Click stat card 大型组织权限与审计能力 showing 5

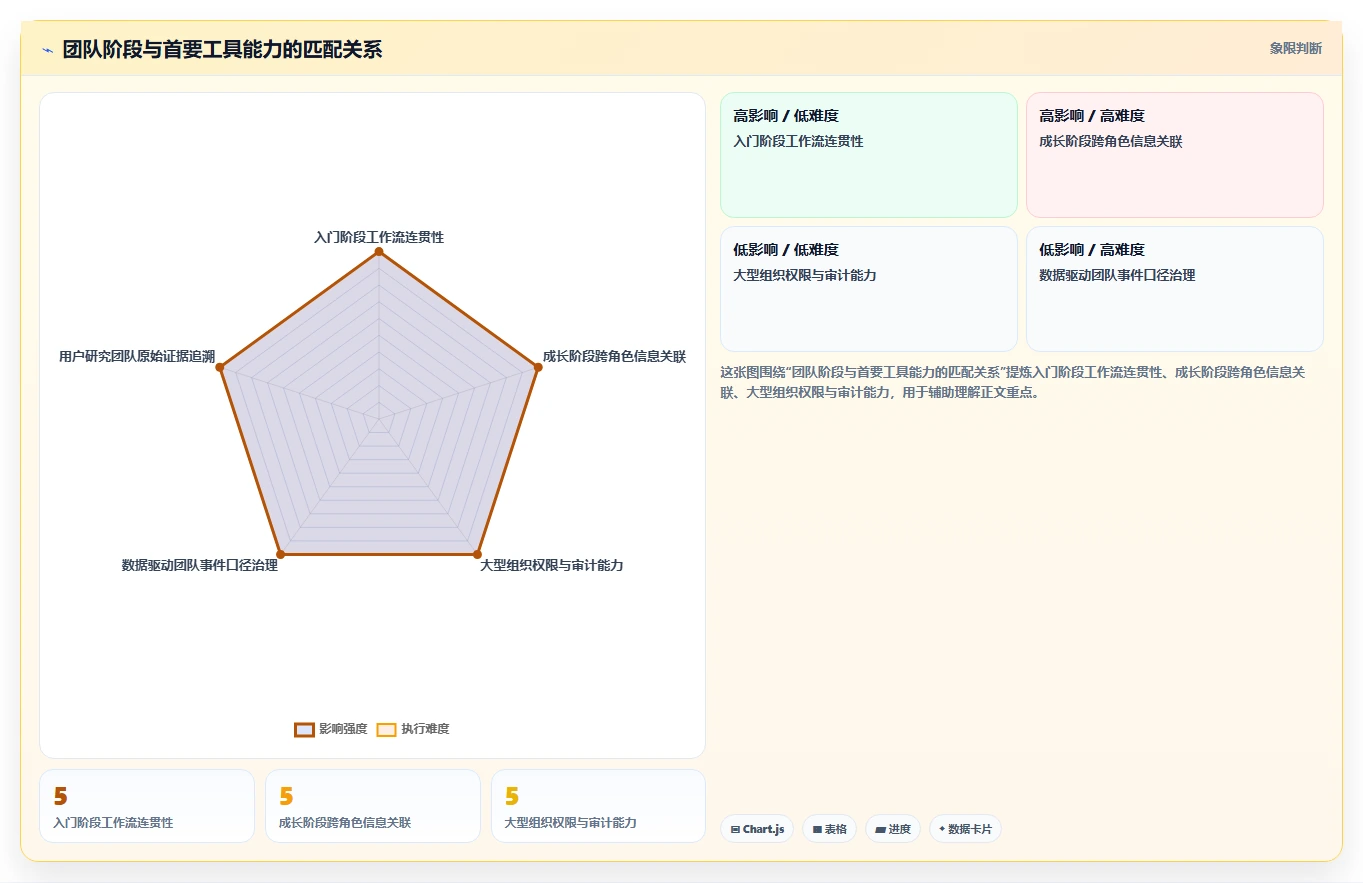598,806
